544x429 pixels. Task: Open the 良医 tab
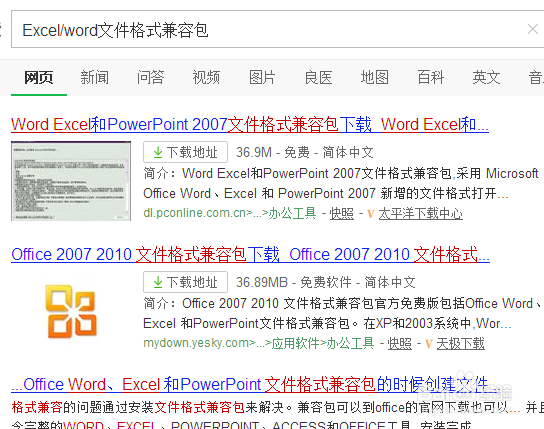(318, 77)
